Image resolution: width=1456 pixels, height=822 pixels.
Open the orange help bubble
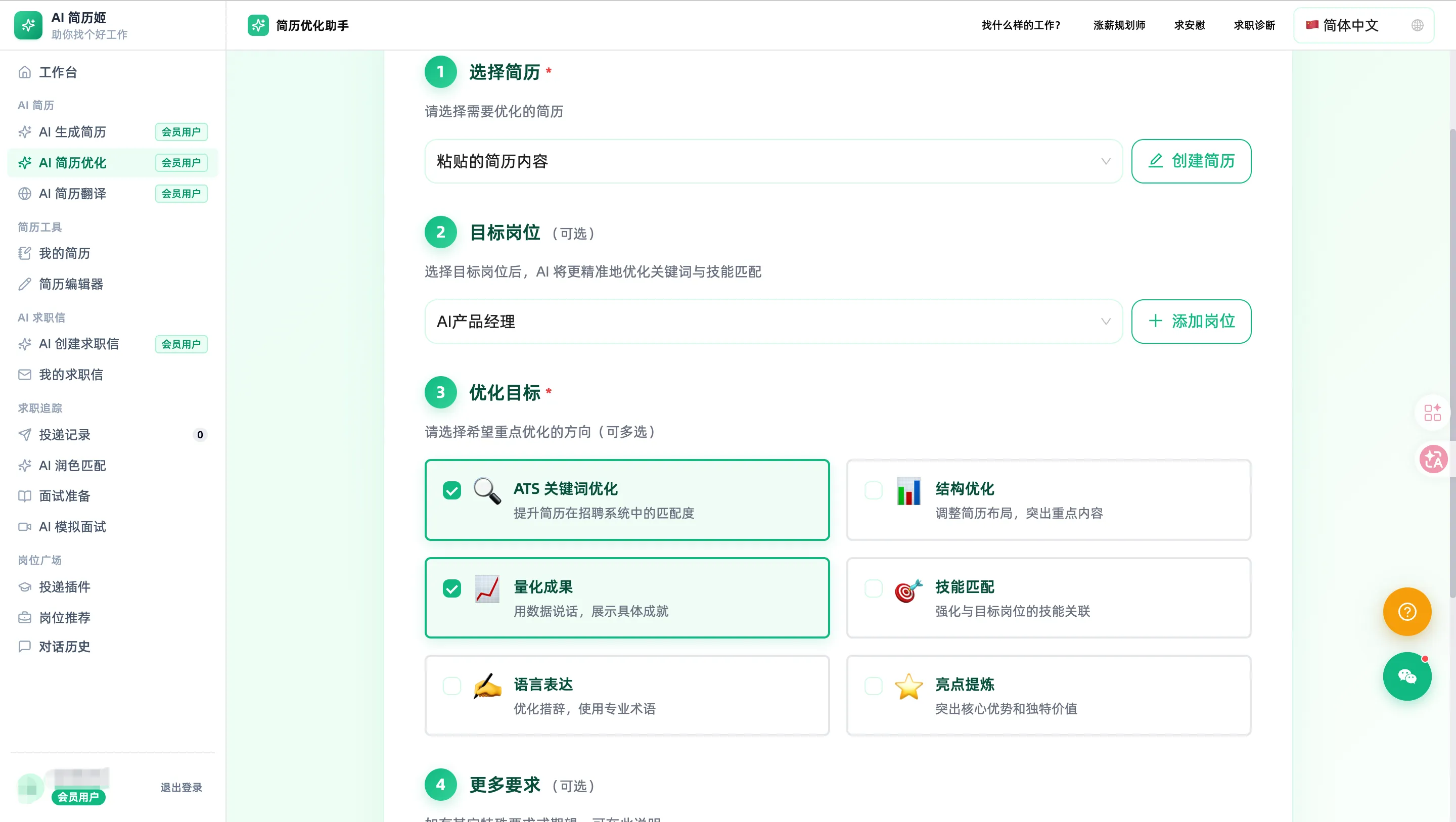(x=1407, y=612)
